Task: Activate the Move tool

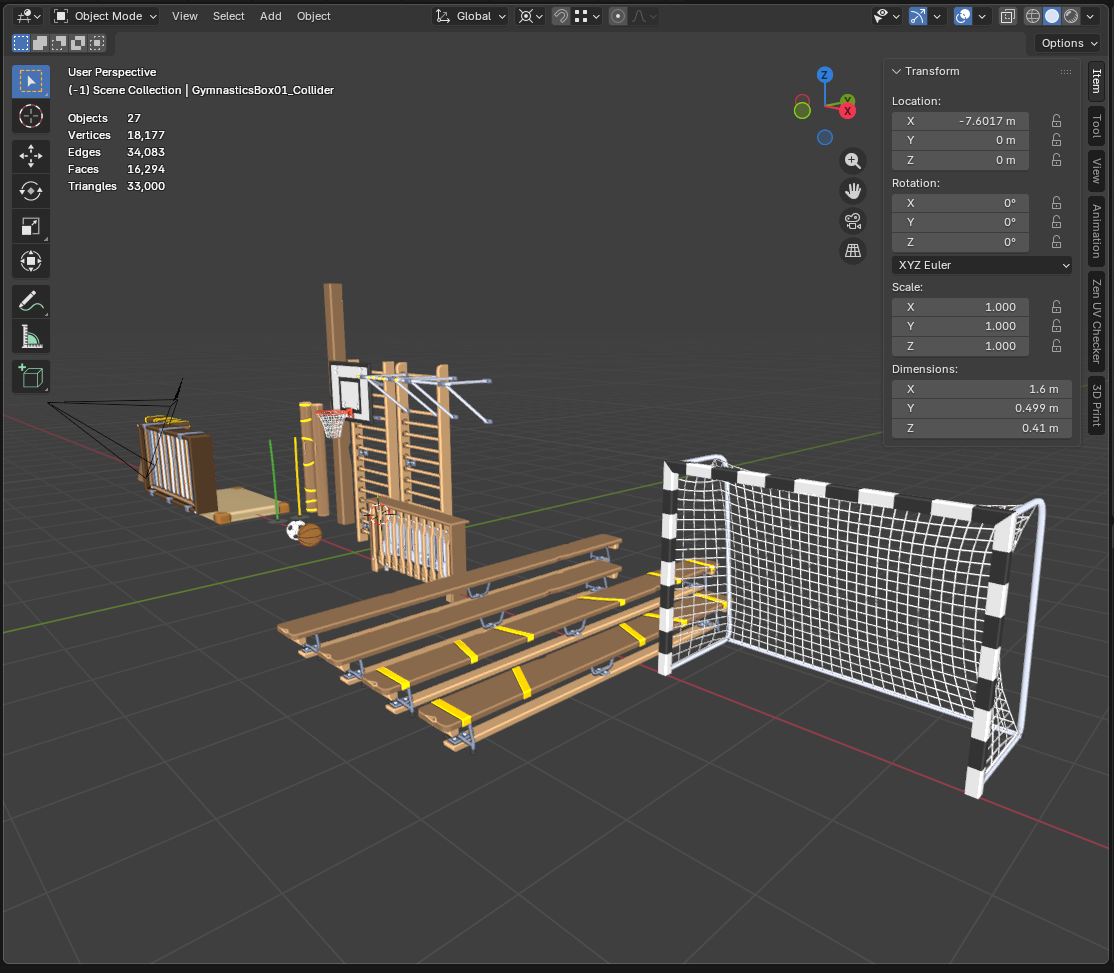Action: [x=31, y=156]
